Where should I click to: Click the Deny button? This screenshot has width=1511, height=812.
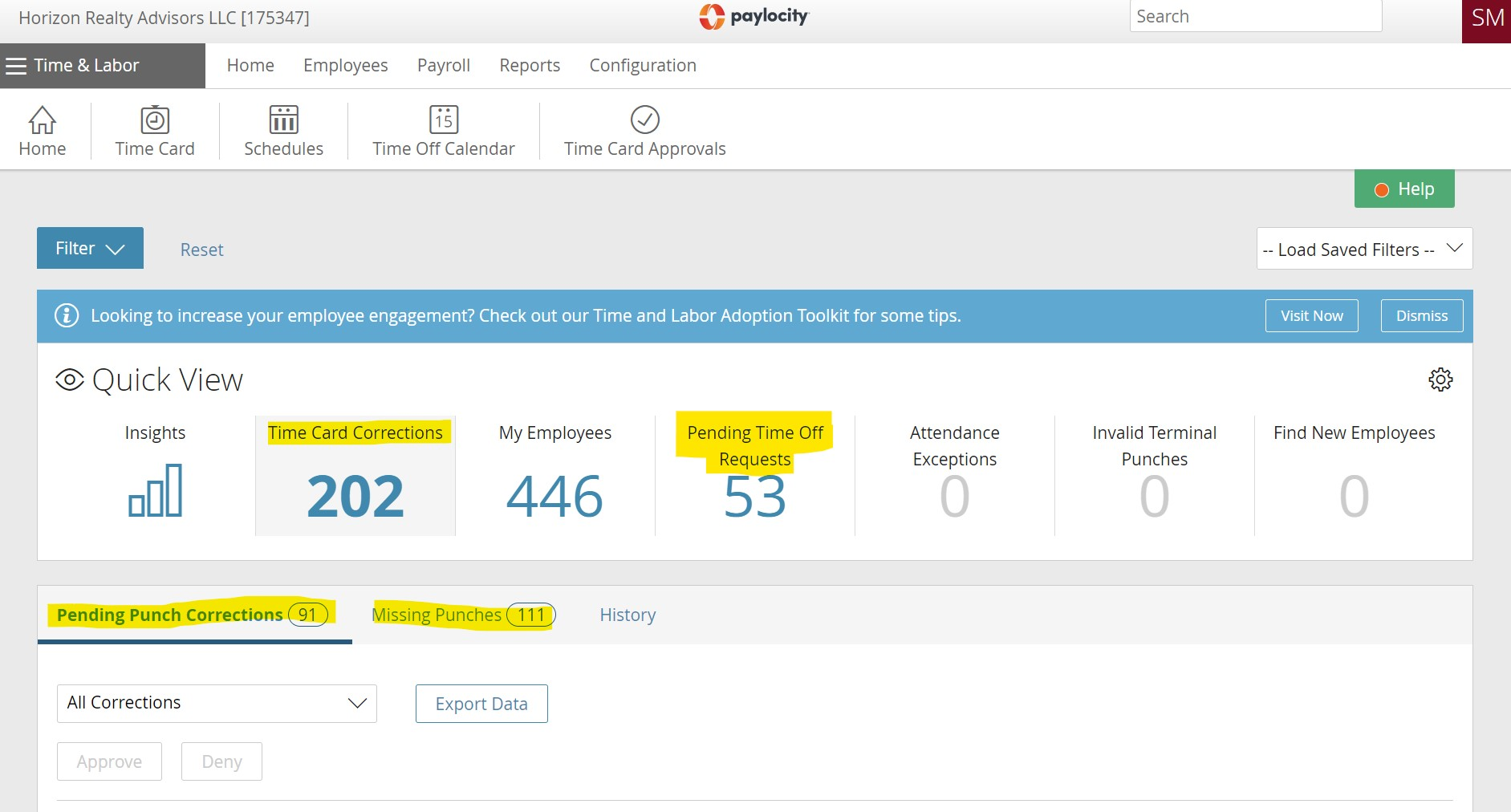[221, 761]
